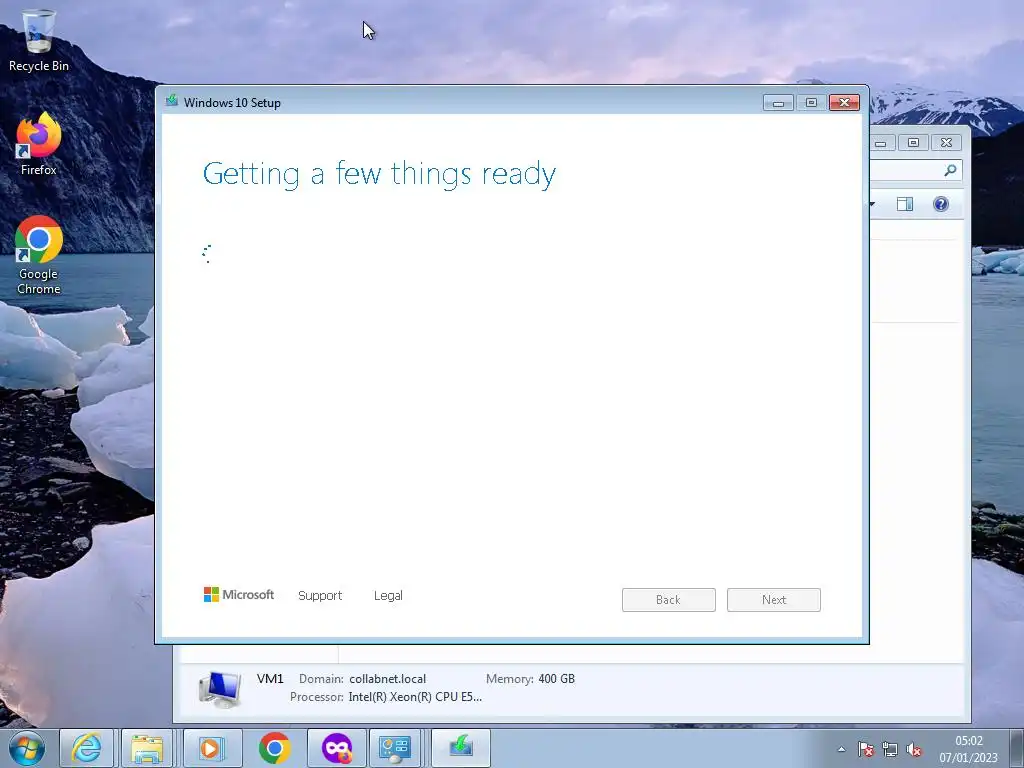Select the Google Chrome desktop shortcut
Screen dimensions: 1024x768
tap(39, 255)
